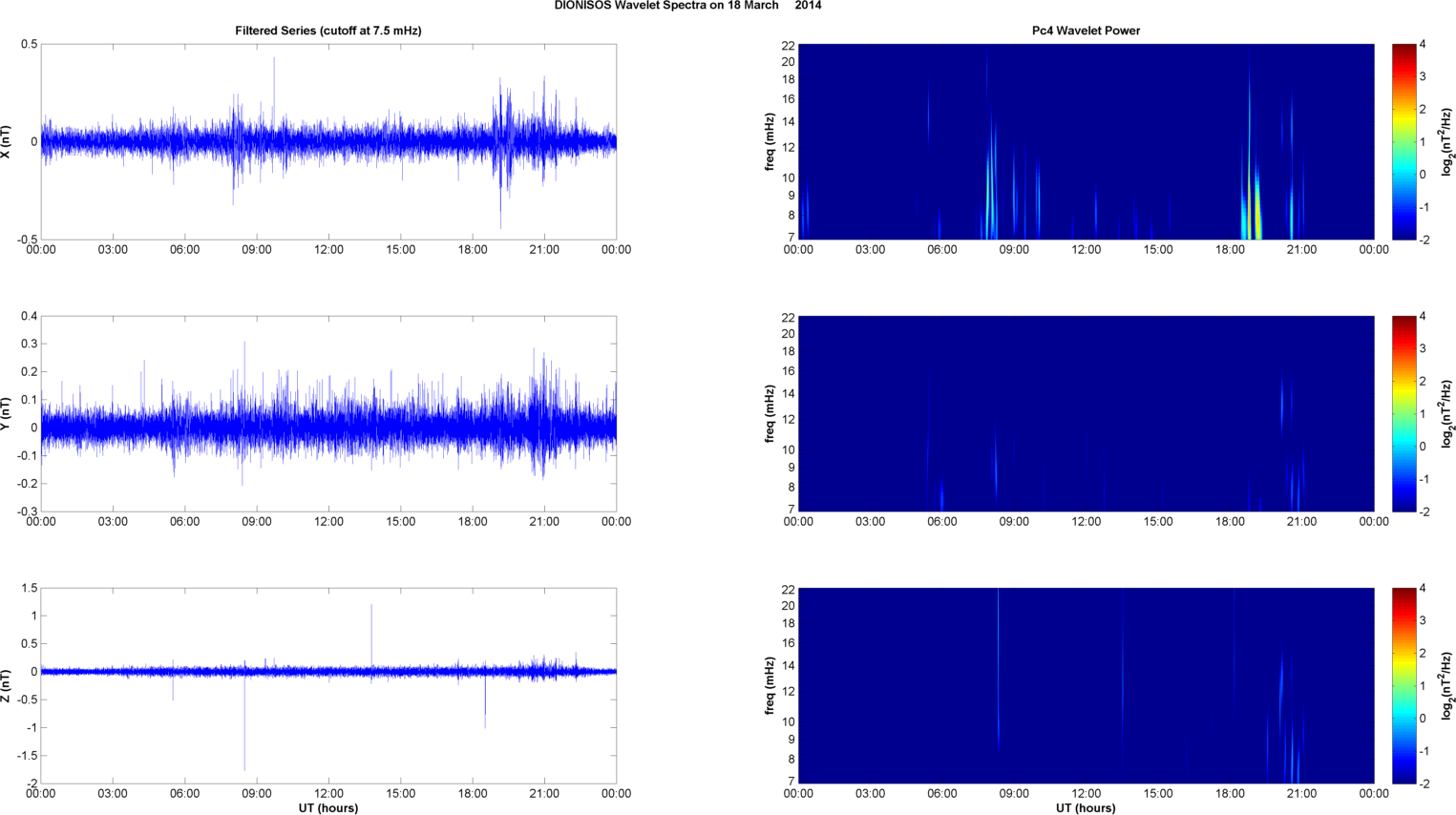Click the bottom spectrogram's color scale bar
Image resolution: width=1456 pixels, height=815 pixels.
pos(1403,685)
